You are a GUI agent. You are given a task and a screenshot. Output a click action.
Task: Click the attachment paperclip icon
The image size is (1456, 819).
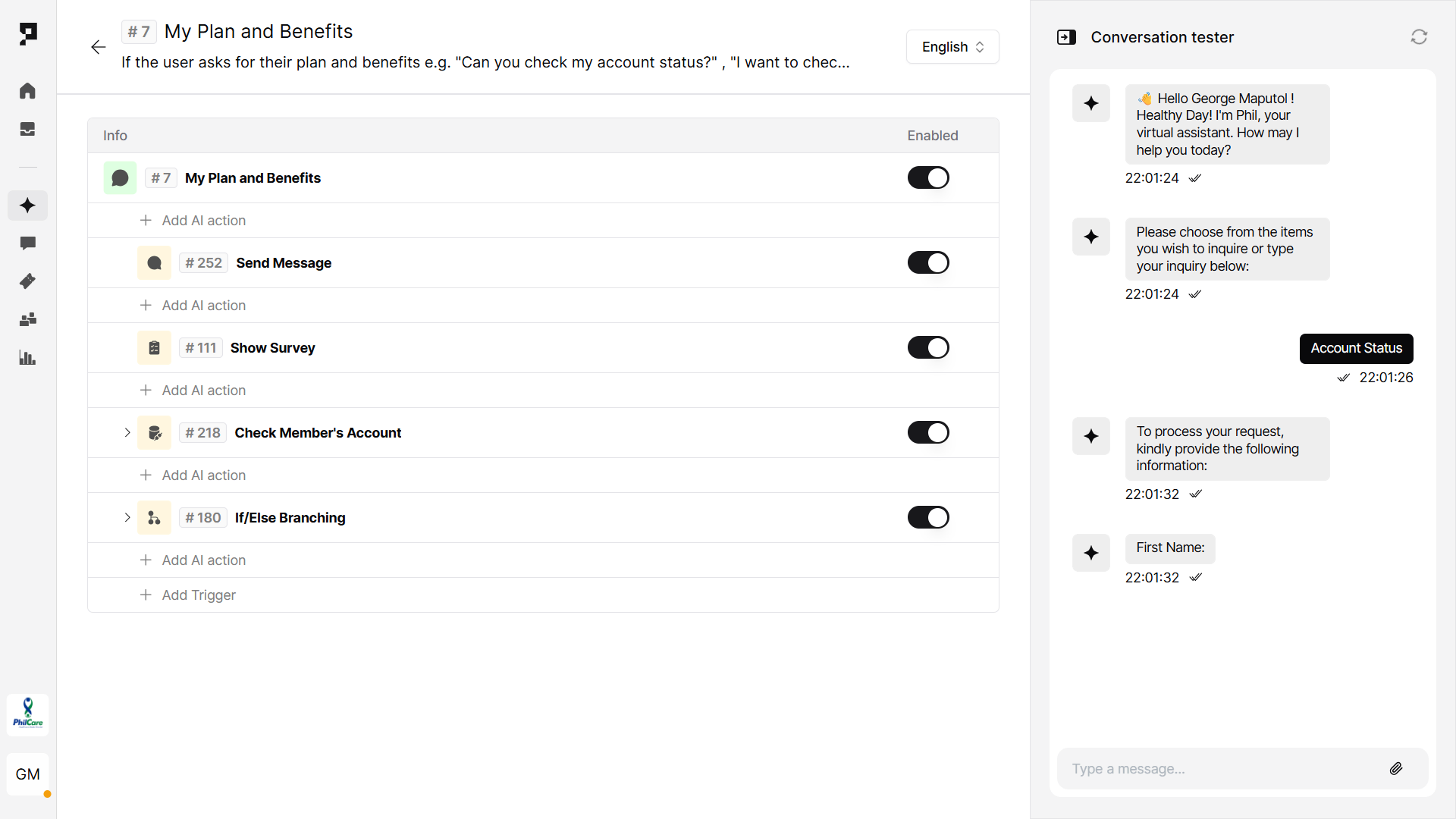coord(1396,769)
